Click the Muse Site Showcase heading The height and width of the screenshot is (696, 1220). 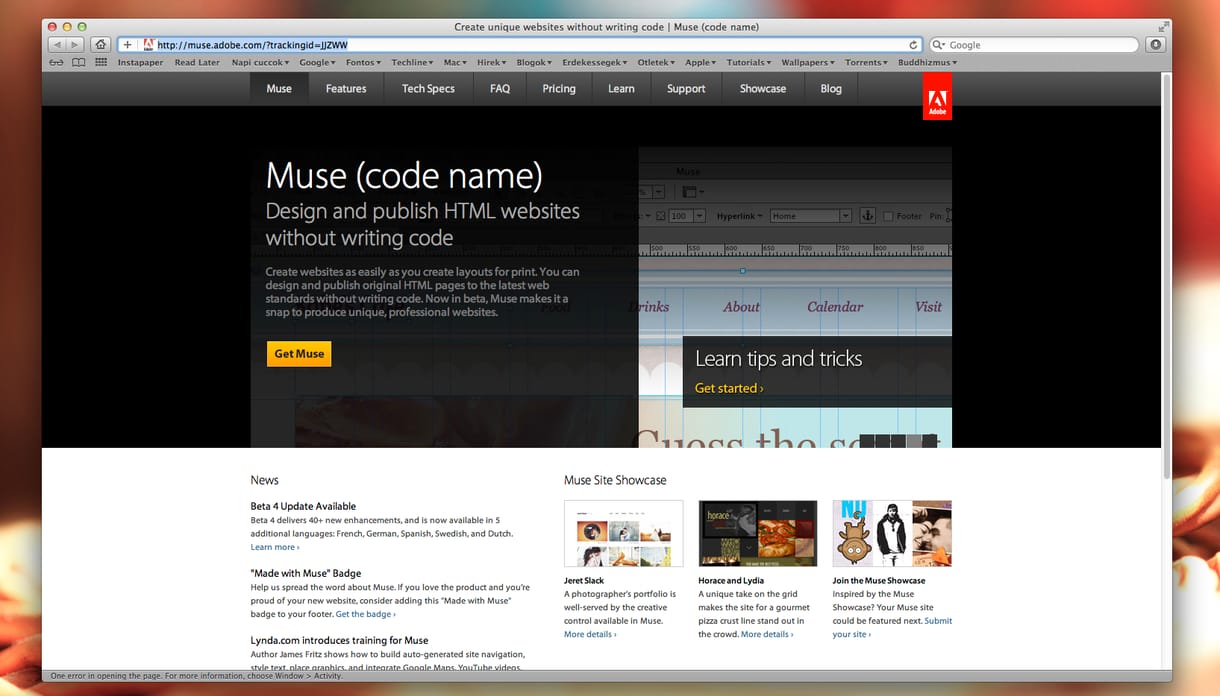point(615,480)
